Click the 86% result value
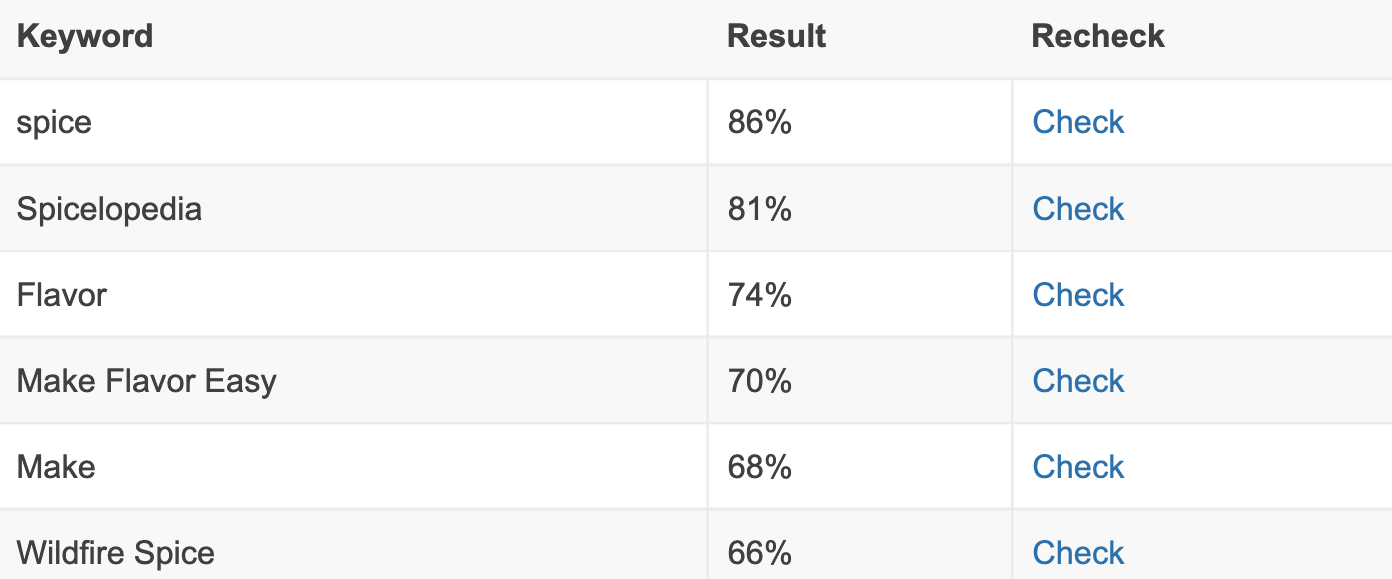Viewport: 1392px width, 579px height. 760,122
